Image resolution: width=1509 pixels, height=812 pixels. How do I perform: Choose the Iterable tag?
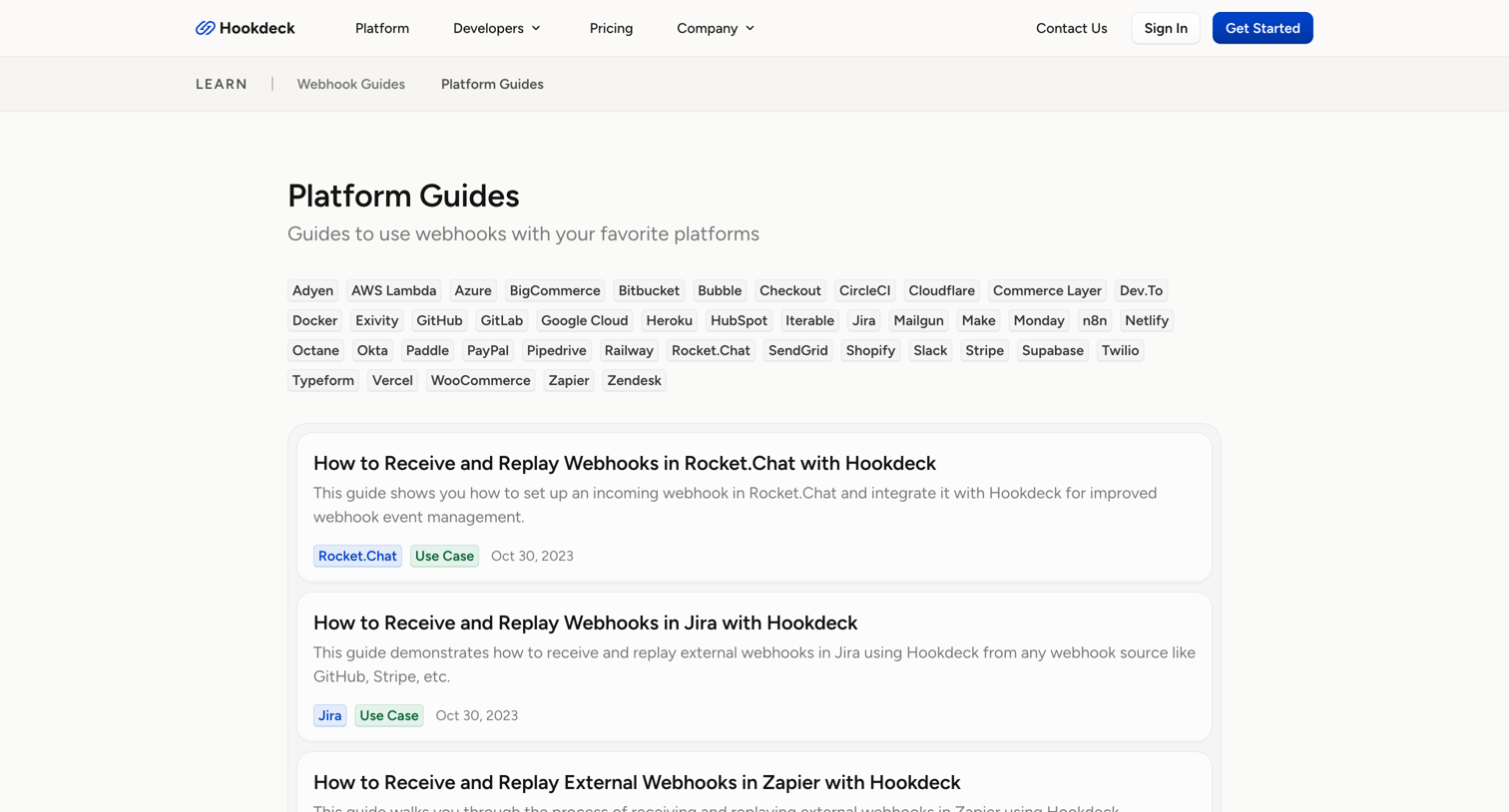[809, 320]
